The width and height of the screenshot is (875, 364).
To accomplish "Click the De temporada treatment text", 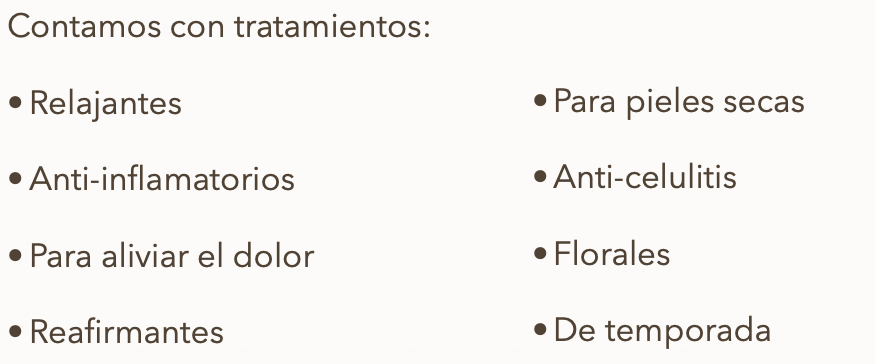I will (x=662, y=331).
